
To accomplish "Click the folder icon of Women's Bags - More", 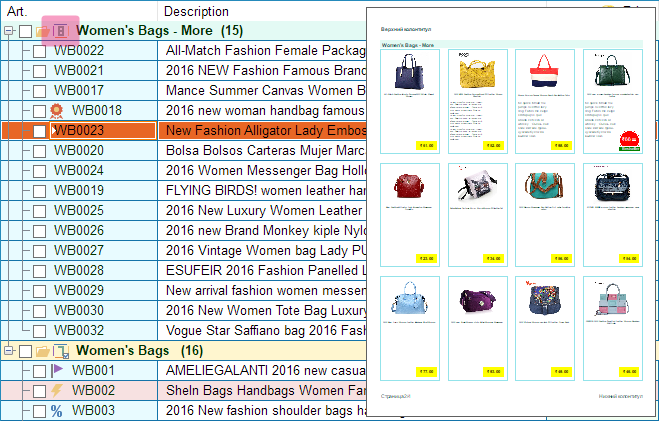I will (42, 31).
